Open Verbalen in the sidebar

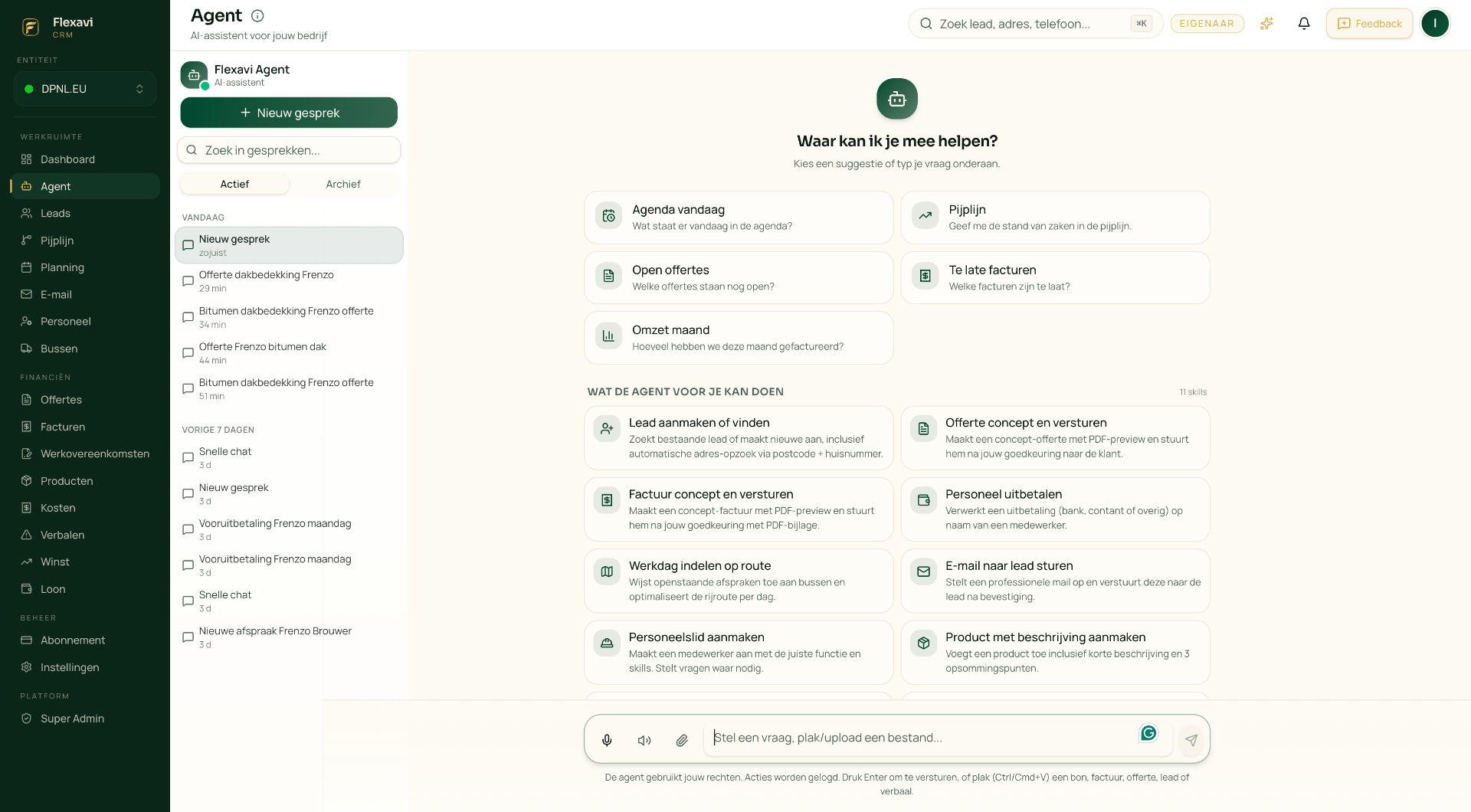pyautogui.click(x=85, y=535)
